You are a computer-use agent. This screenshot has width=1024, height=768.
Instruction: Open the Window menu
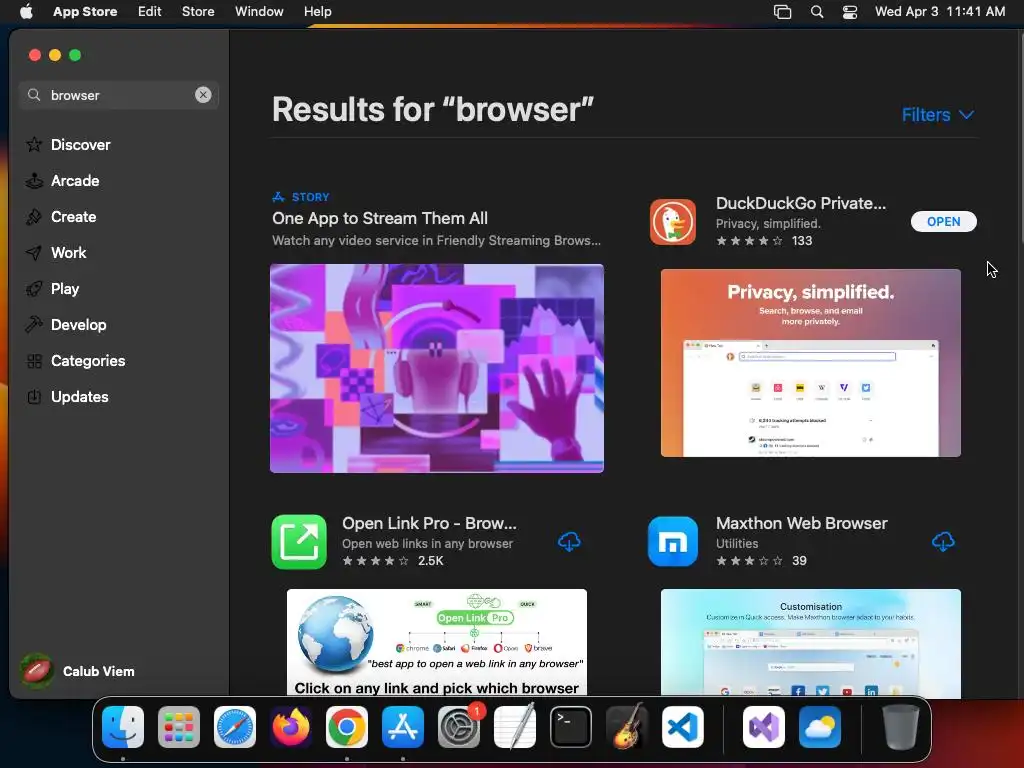[259, 12]
